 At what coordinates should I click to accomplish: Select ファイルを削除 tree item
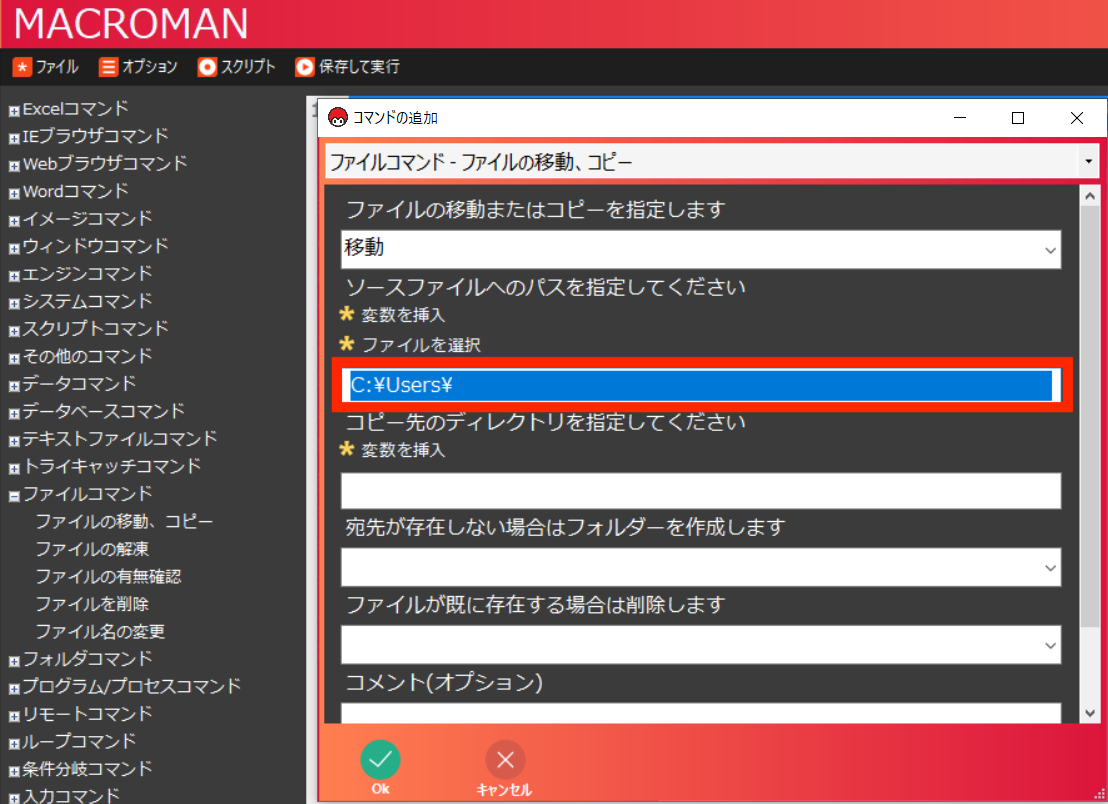coord(92,604)
